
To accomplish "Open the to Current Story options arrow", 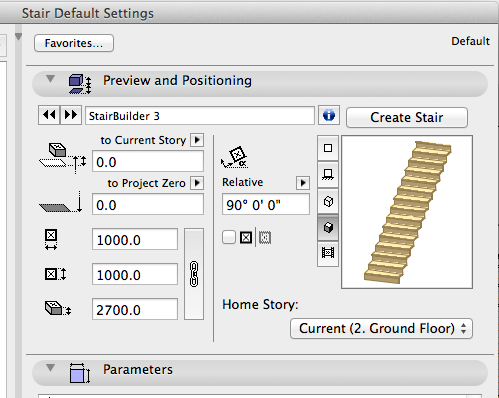I will 197,140.
